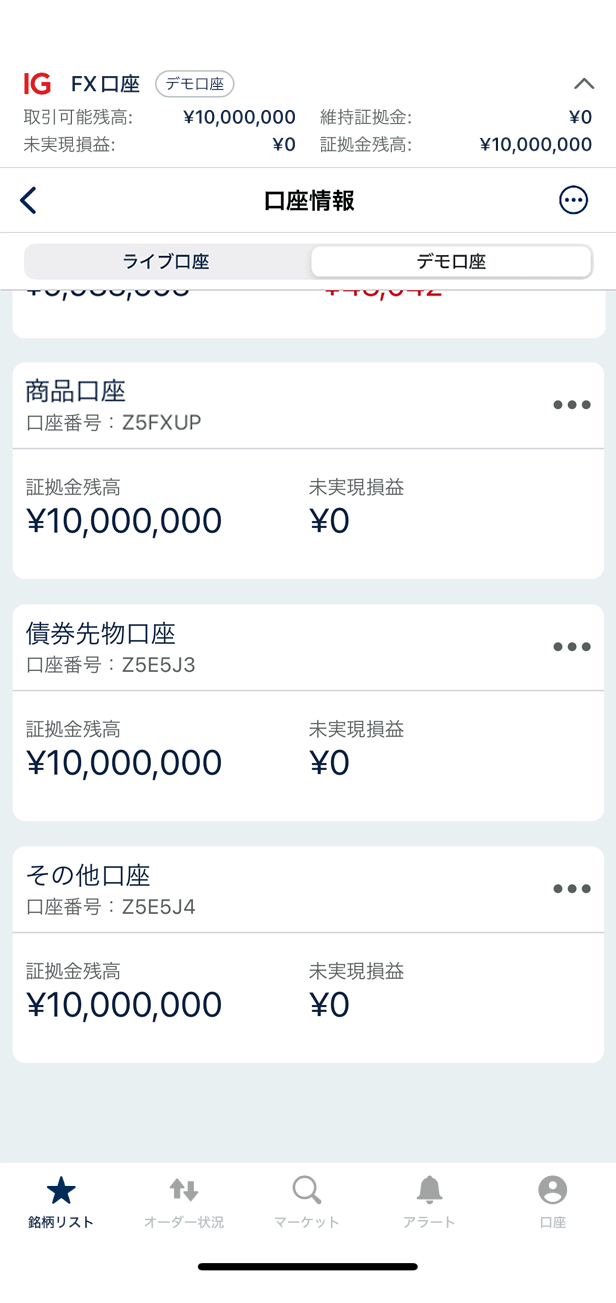Tap the 口座情報 page title
The width and height of the screenshot is (616, 1303).
click(309, 201)
